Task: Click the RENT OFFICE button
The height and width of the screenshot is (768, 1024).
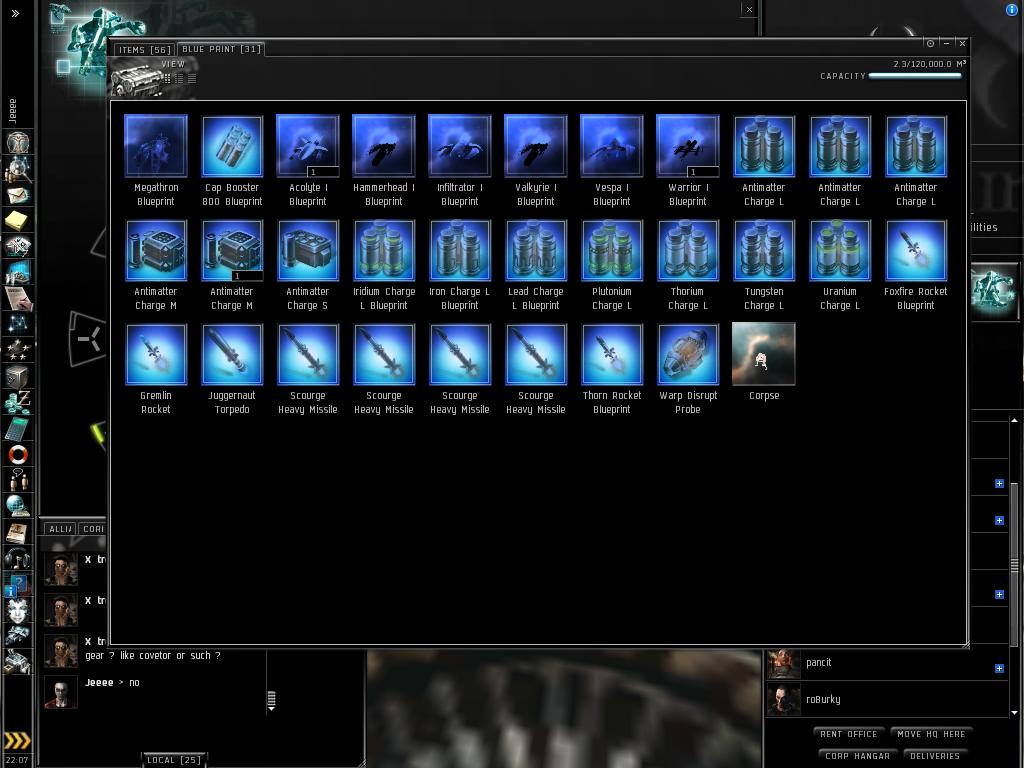Action: 848,734
